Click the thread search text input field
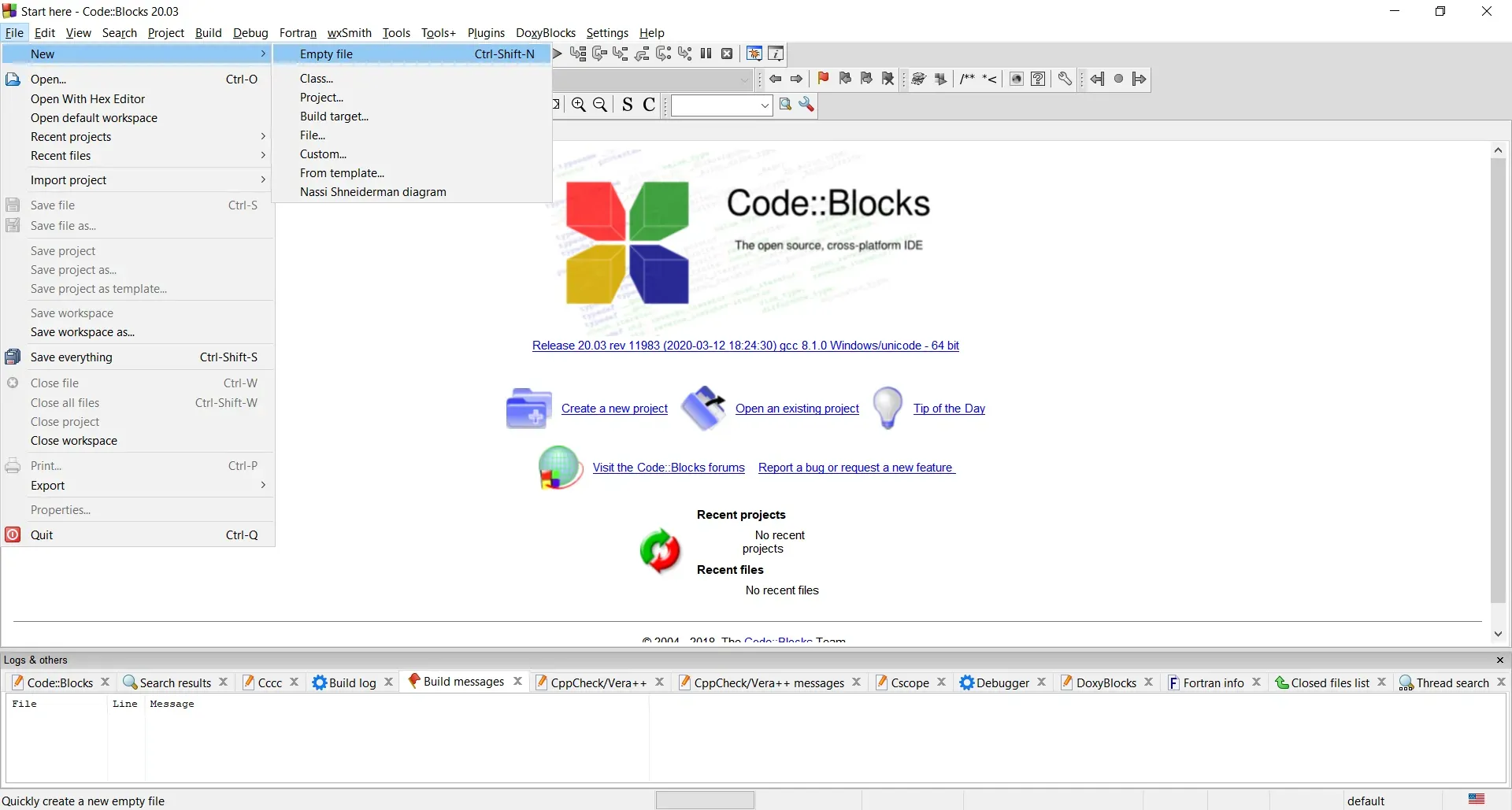This screenshot has height=810, width=1512. pos(714,105)
